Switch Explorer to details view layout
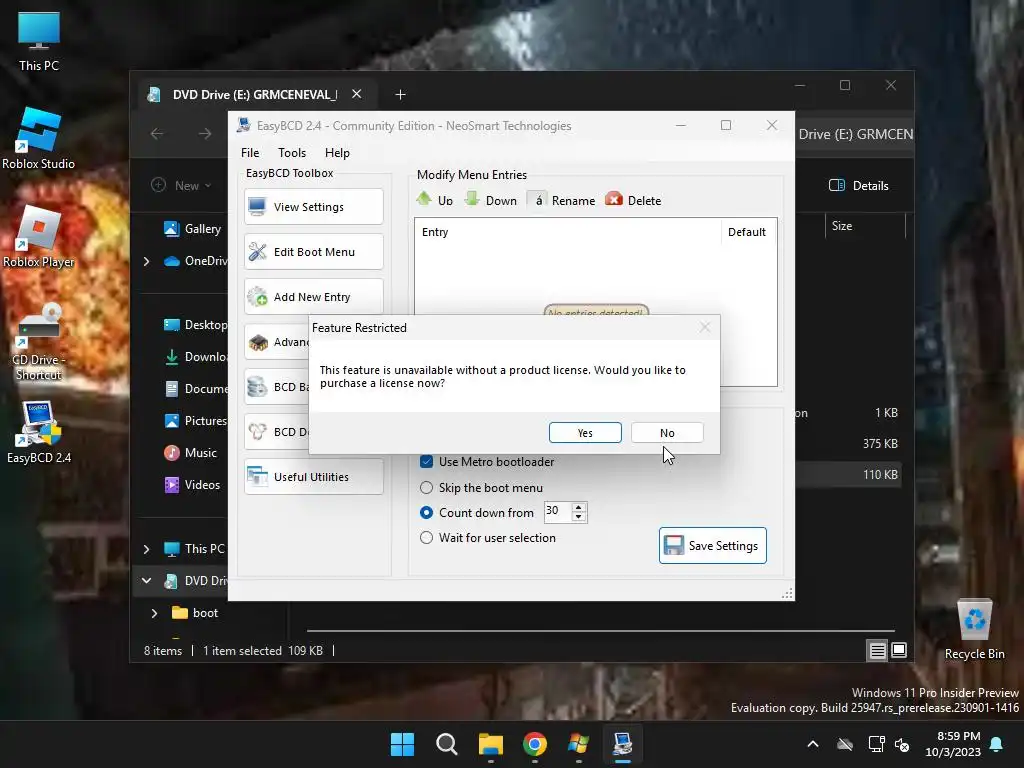Image resolution: width=1024 pixels, height=768 pixels. click(877, 650)
